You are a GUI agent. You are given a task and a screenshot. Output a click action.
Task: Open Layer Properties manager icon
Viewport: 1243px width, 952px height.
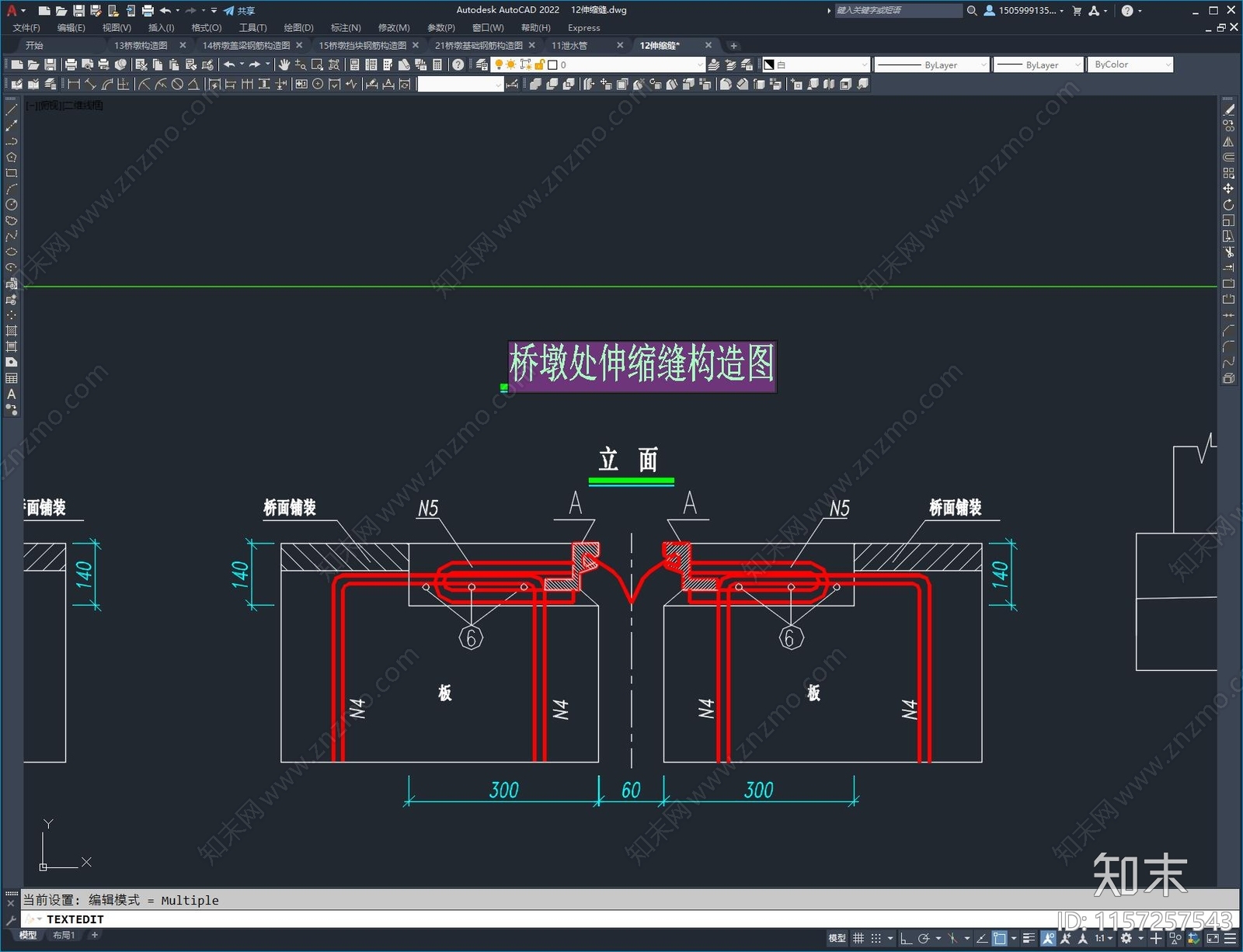[482, 64]
